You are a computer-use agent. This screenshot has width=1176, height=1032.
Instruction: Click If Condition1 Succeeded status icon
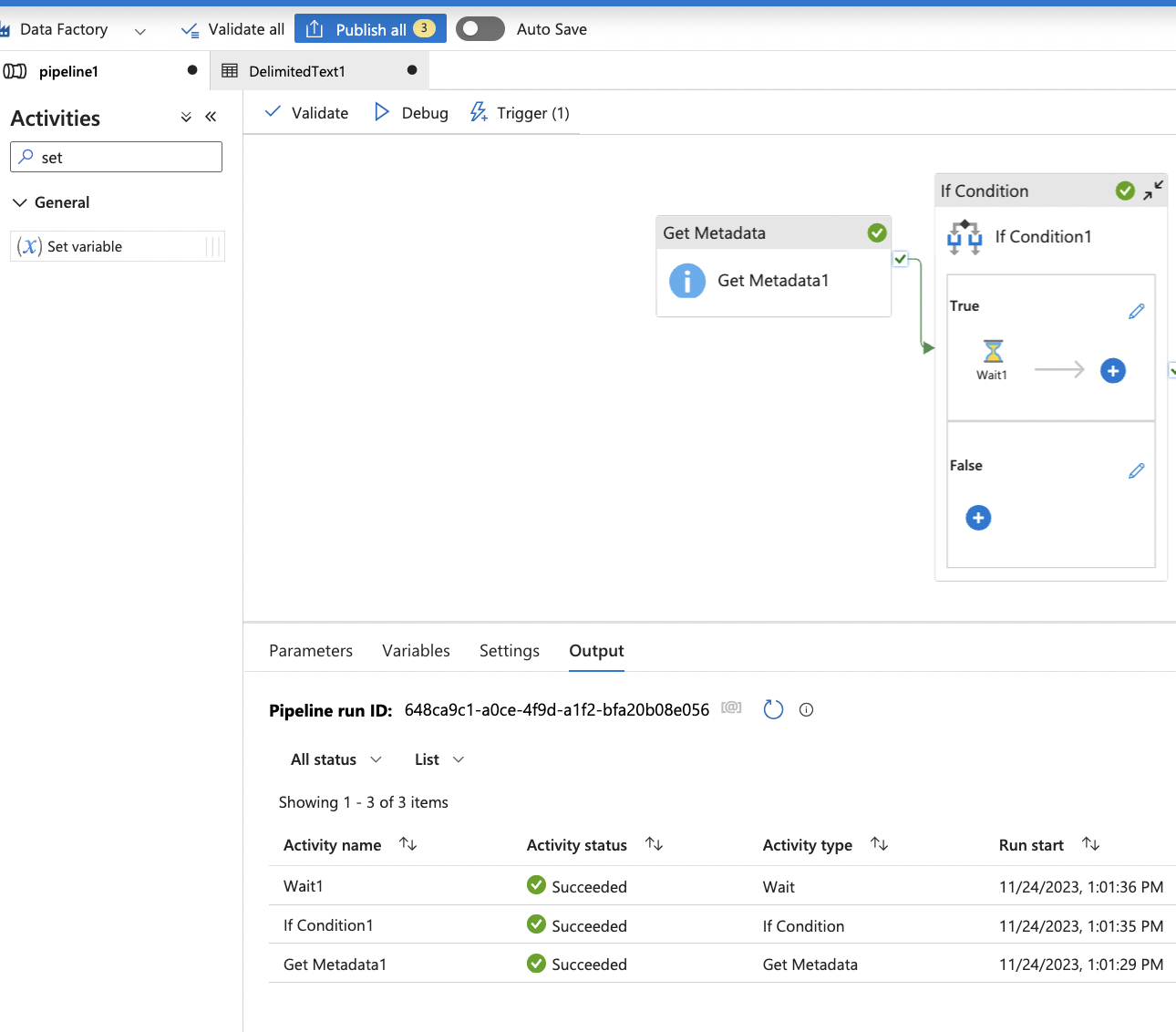tap(536, 924)
